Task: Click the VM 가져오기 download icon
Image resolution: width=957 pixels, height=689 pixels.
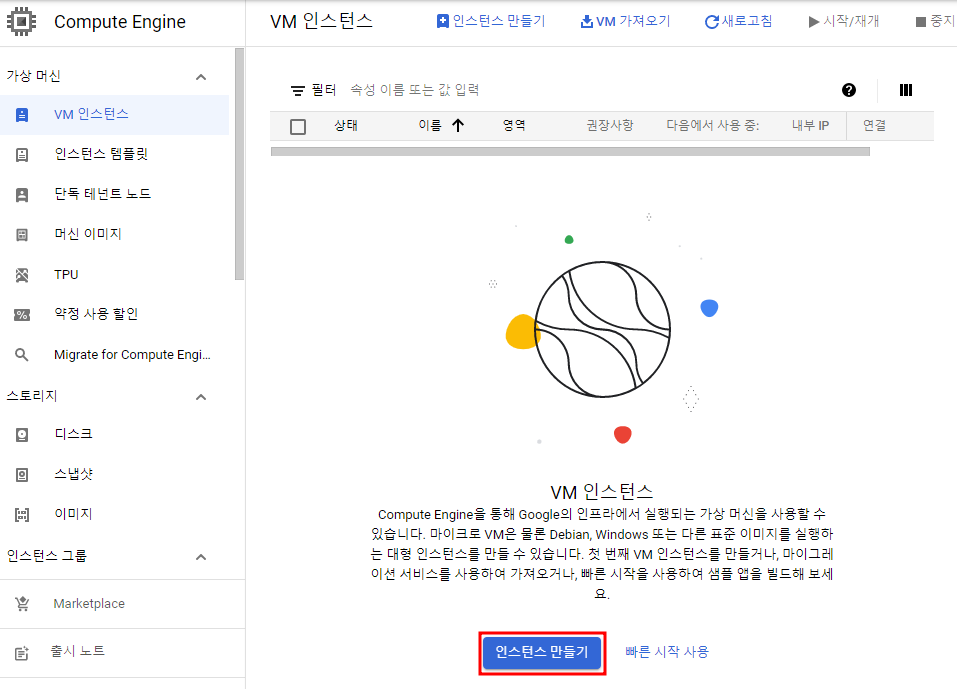Action: point(587,22)
